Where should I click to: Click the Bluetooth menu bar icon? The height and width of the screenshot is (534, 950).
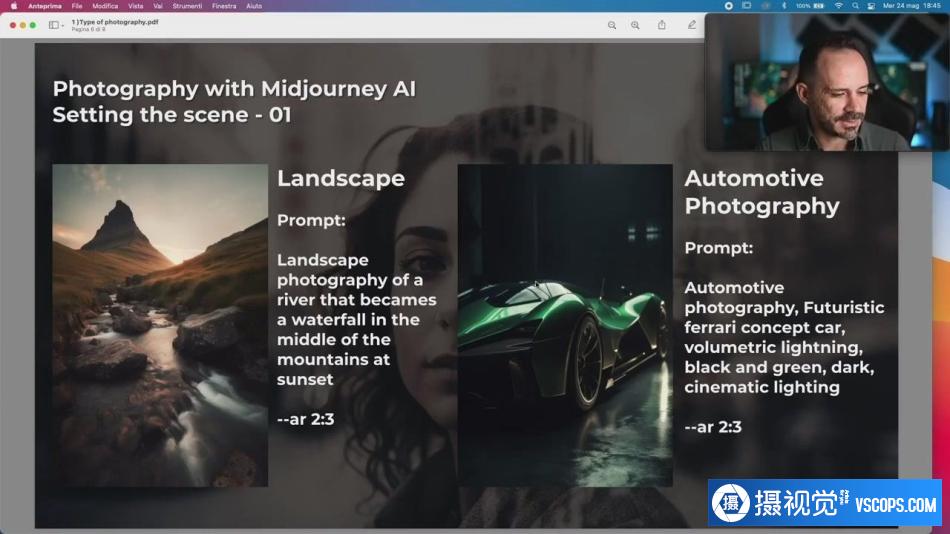[x=785, y=6]
